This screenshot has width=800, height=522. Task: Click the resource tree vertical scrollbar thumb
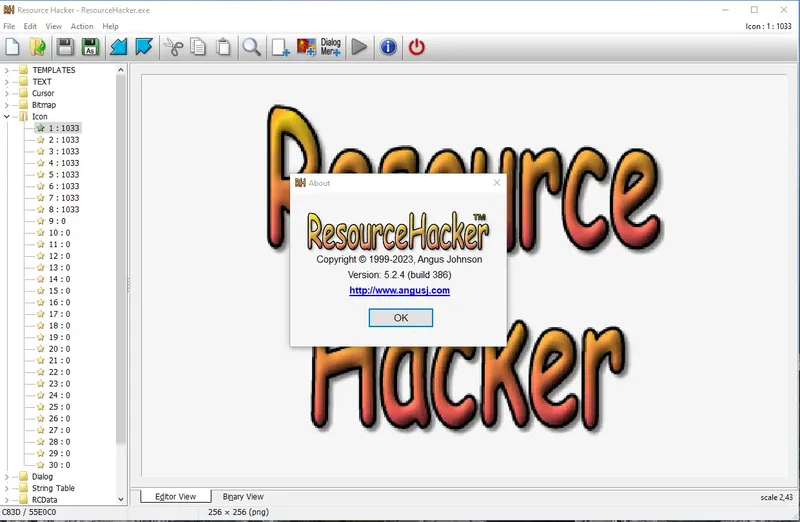tap(121, 259)
